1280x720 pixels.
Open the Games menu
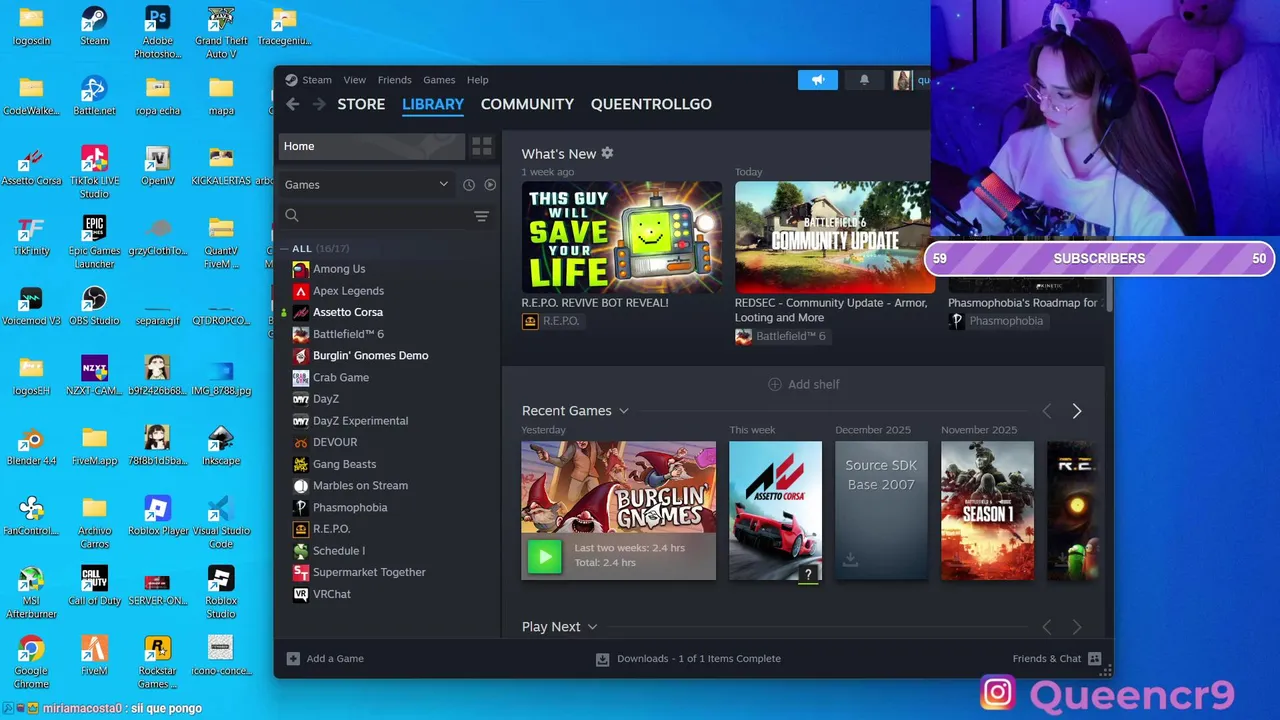(x=439, y=80)
